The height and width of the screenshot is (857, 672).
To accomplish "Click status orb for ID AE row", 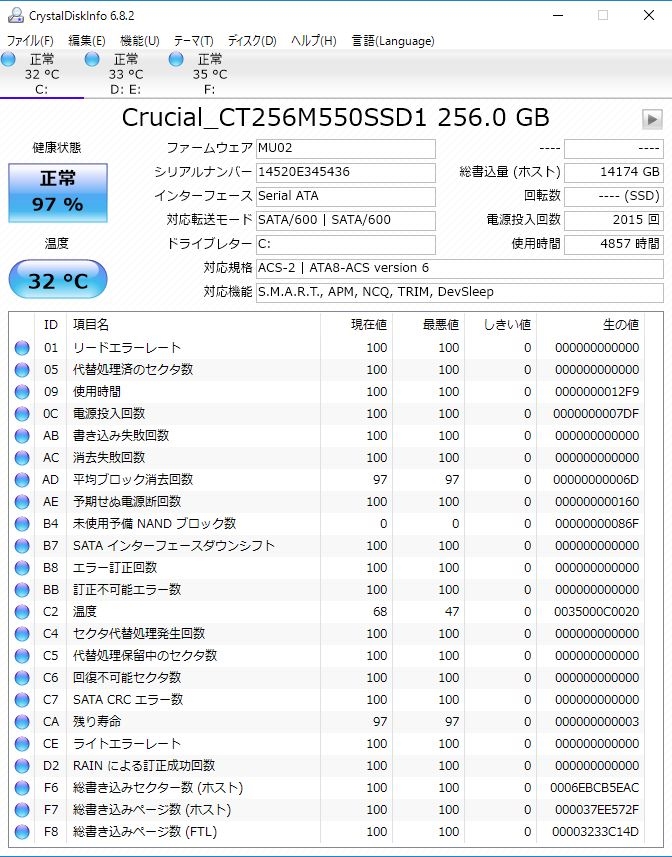I will (22, 502).
